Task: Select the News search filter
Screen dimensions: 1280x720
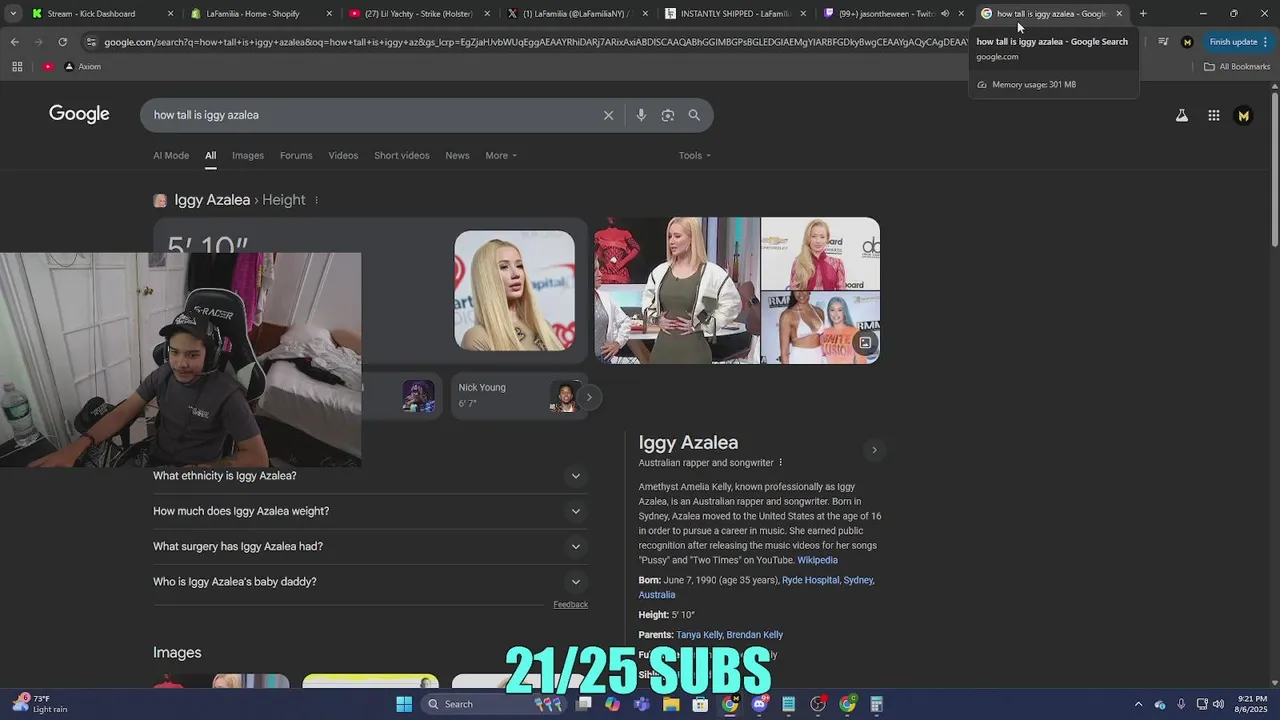Action: (457, 155)
